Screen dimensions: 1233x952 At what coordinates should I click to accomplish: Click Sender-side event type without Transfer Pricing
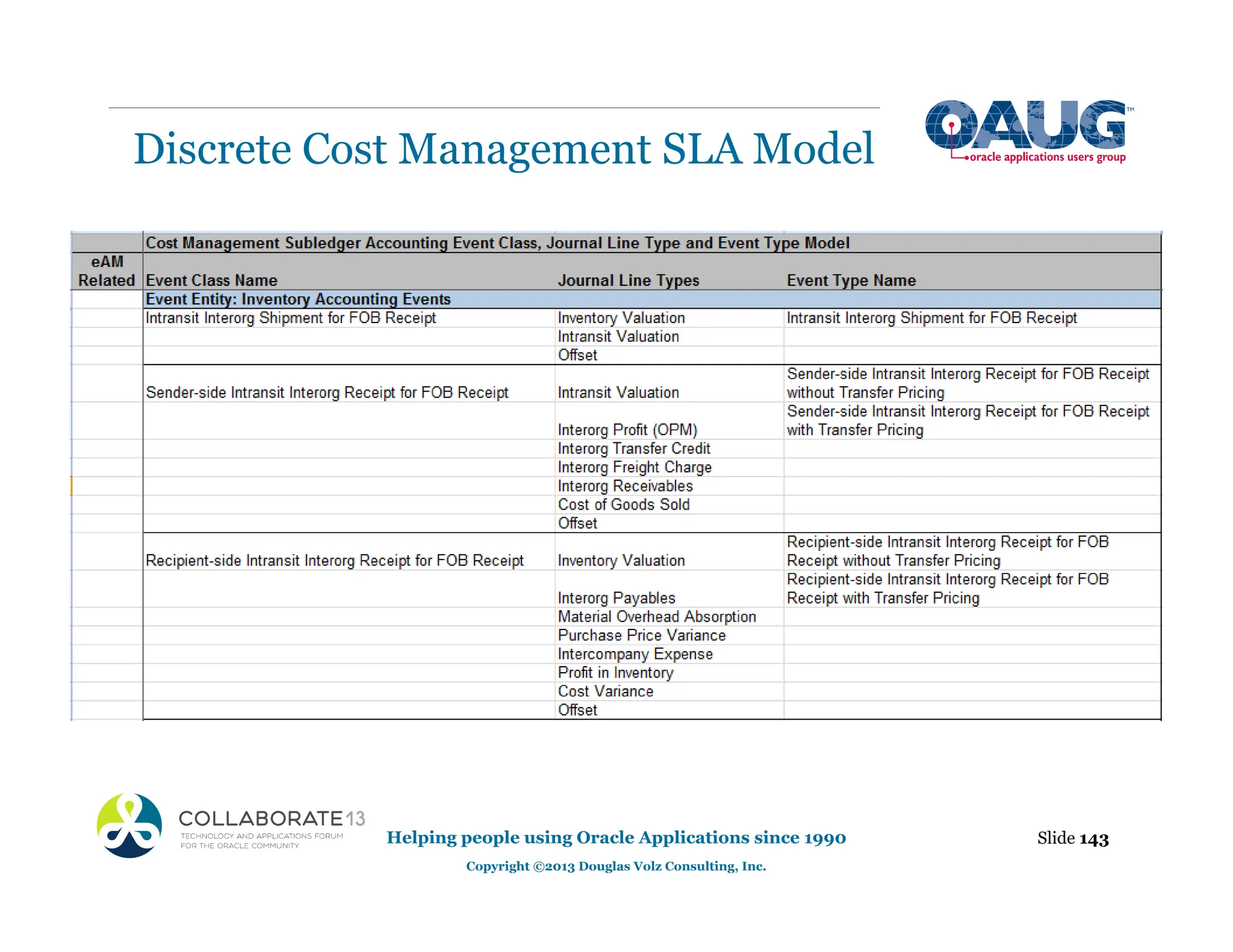click(968, 383)
